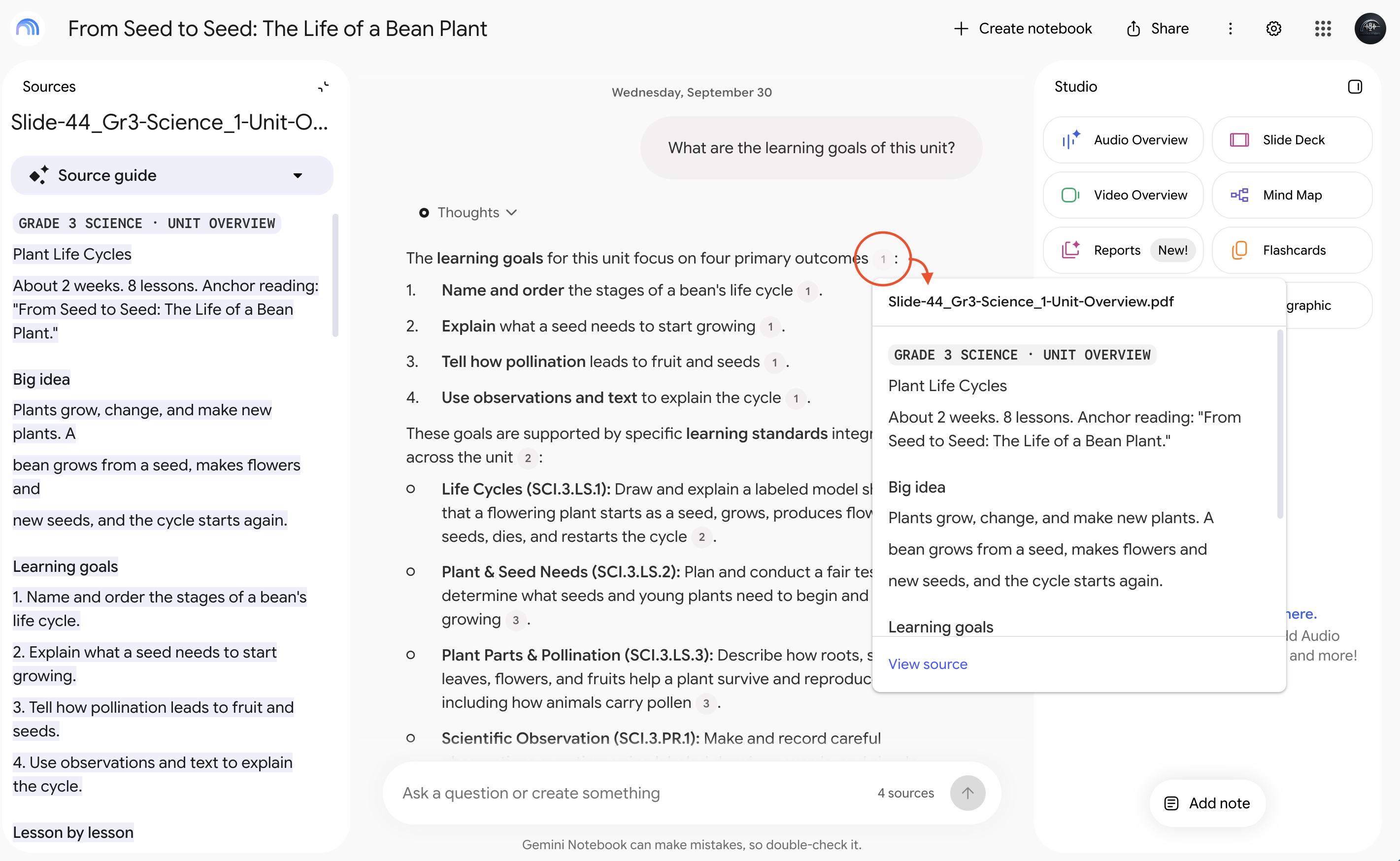Click the Create notebook button

tap(1023, 29)
